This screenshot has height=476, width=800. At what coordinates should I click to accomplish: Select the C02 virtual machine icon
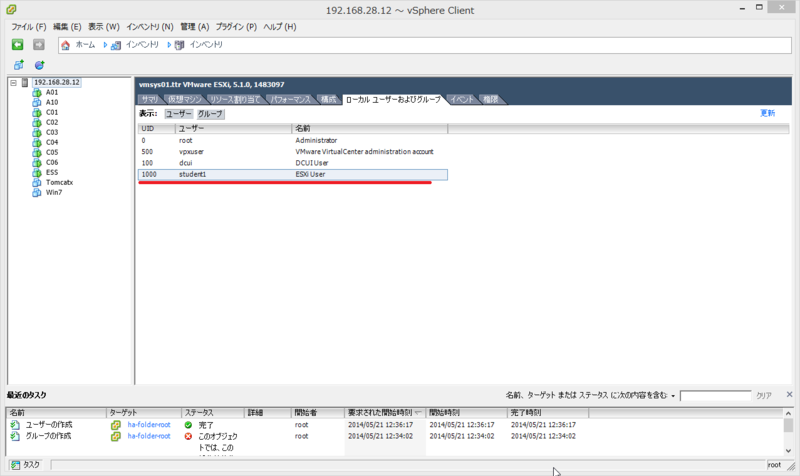(37, 122)
